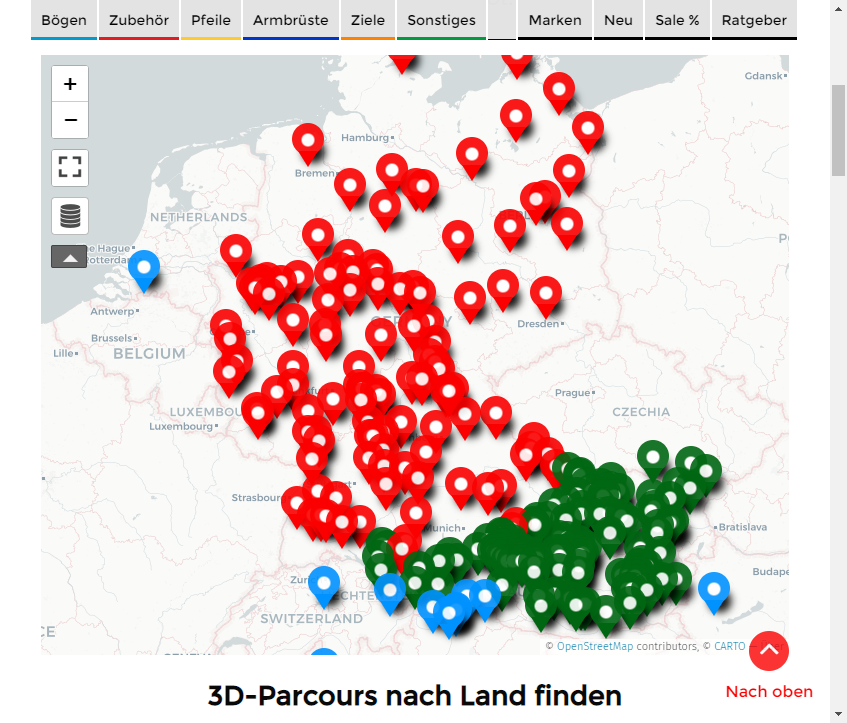Zoom out on the map

pos(70,120)
